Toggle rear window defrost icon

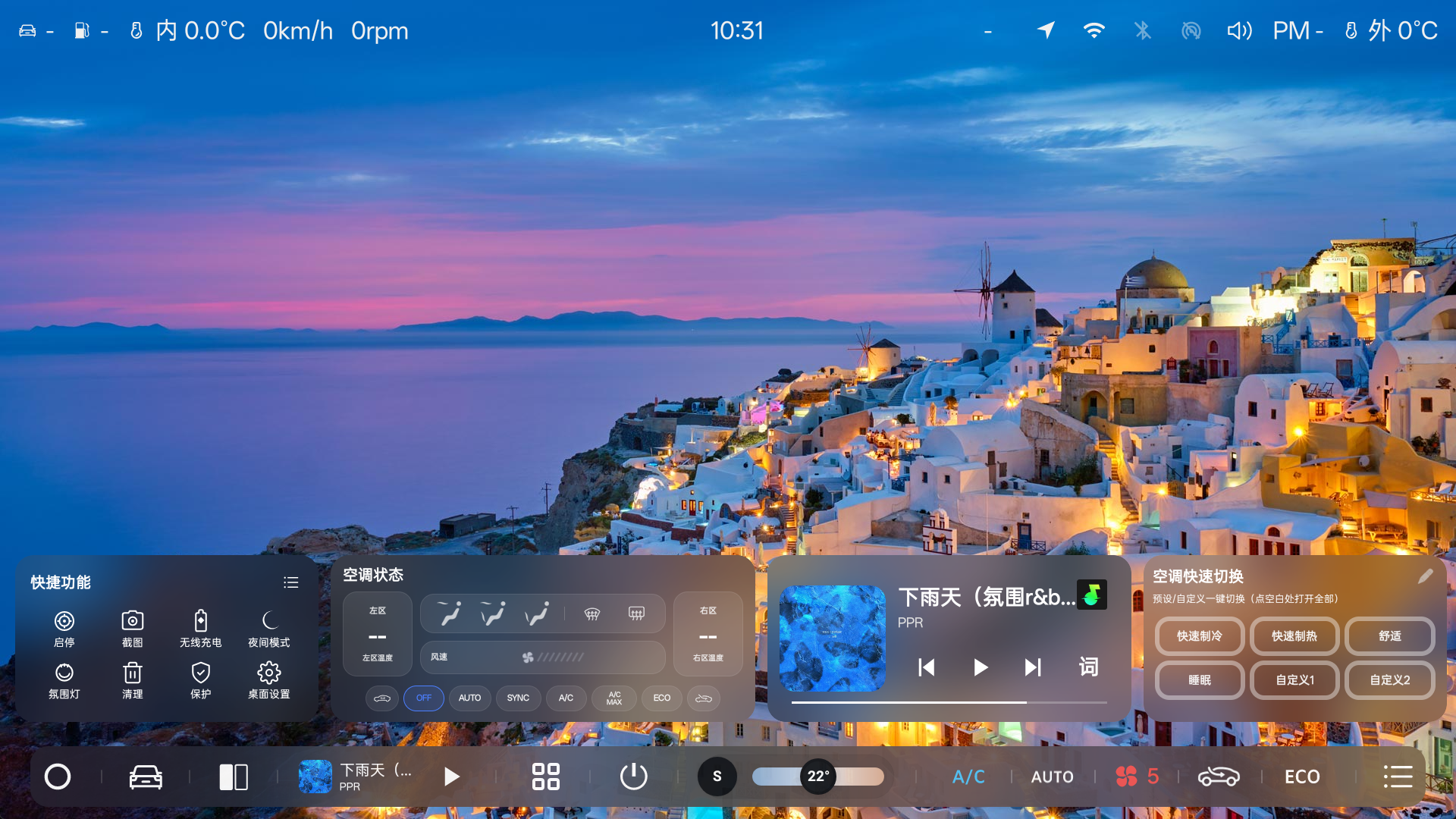click(636, 613)
